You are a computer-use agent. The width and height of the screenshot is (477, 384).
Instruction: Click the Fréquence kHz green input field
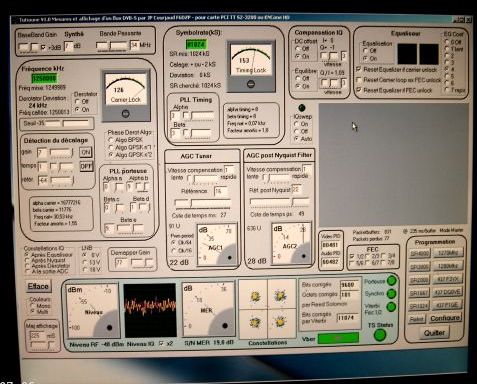(x=44, y=78)
